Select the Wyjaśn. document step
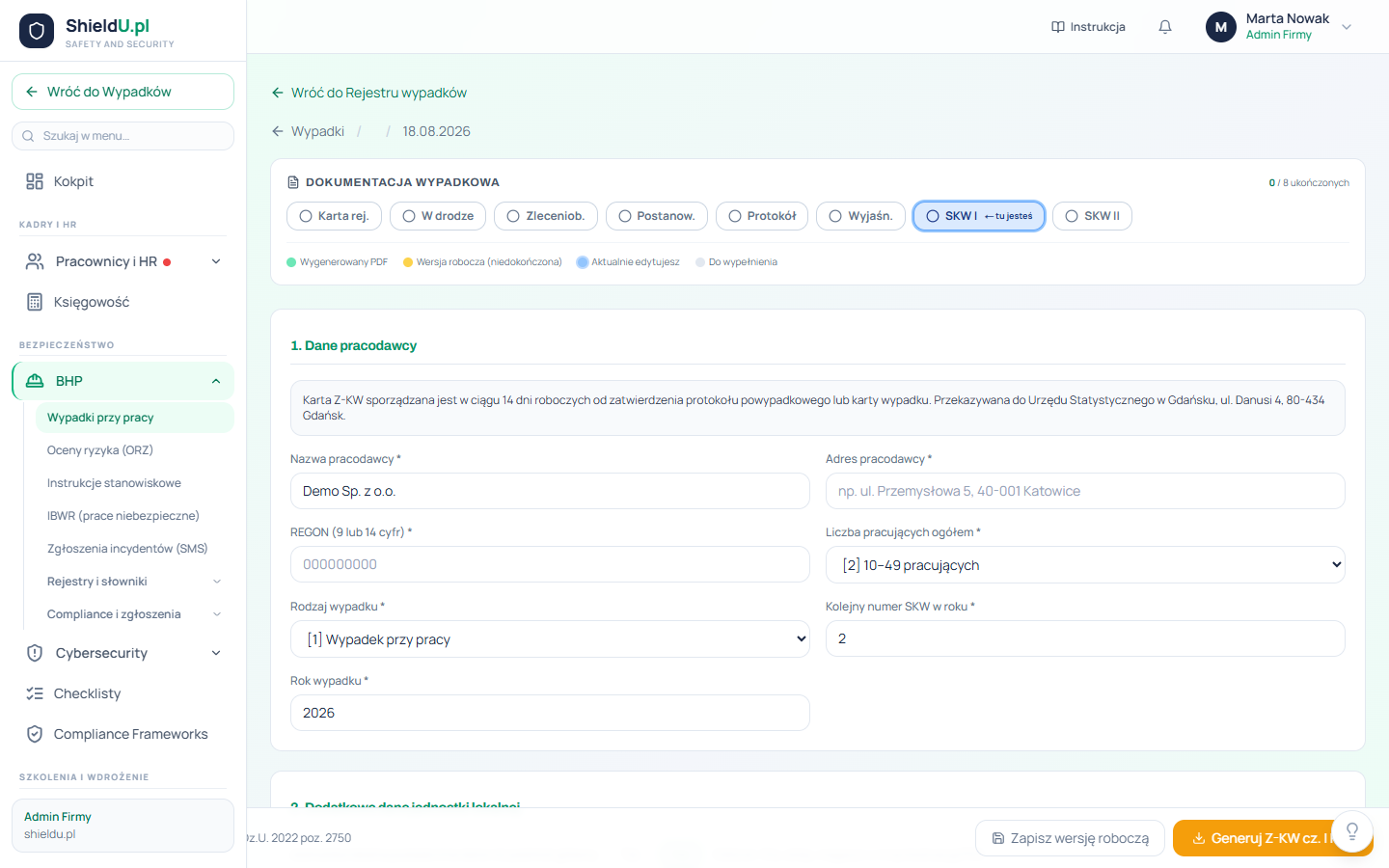The height and width of the screenshot is (868, 1389). pos(861,216)
